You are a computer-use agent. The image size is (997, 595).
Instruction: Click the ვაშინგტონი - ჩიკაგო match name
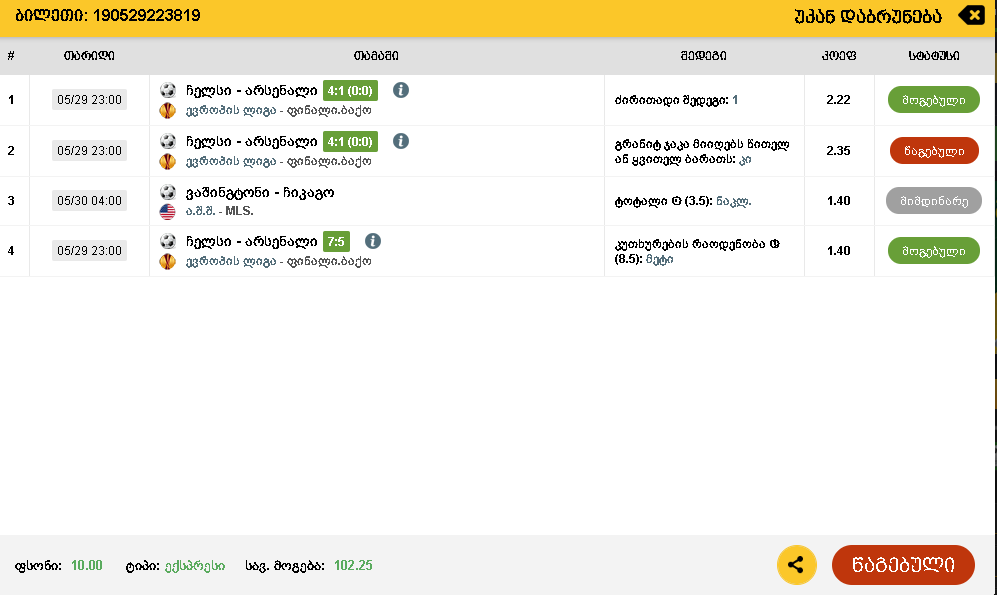pyautogui.click(x=260, y=192)
